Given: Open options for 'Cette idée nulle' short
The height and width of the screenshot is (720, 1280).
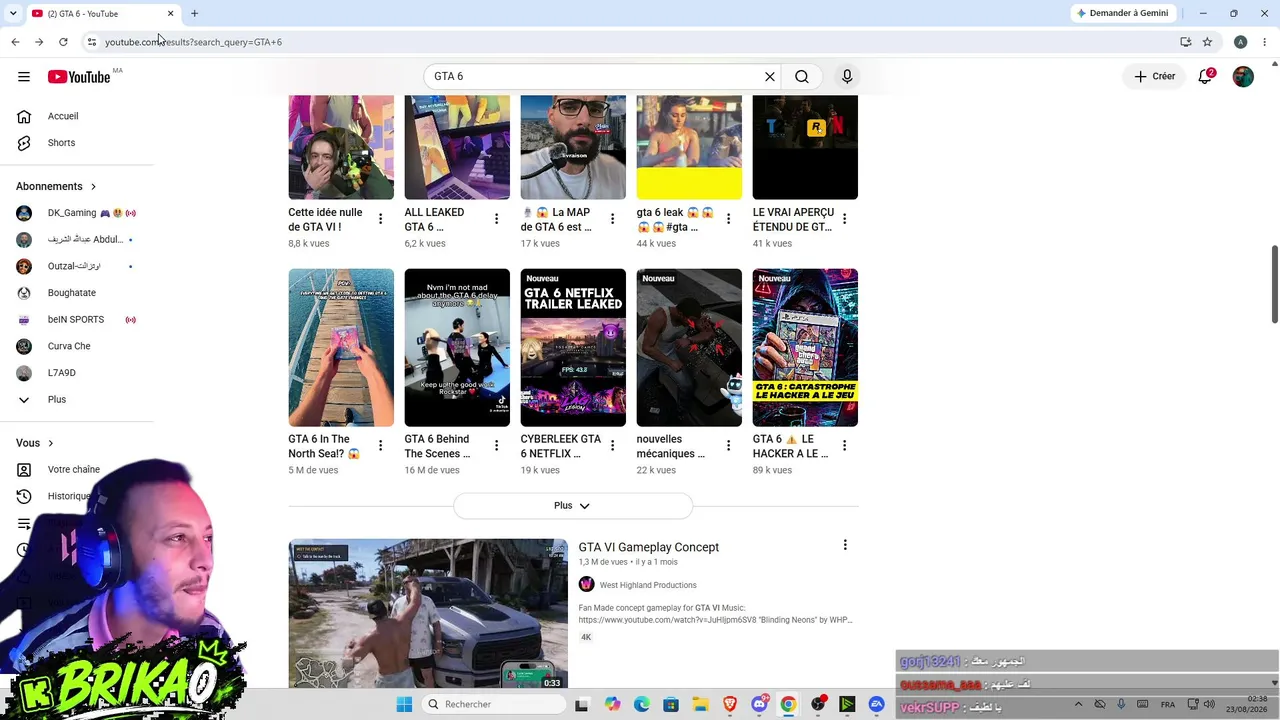Looking at the screenshot, I should pyautogui.click(x=380, y=219).
